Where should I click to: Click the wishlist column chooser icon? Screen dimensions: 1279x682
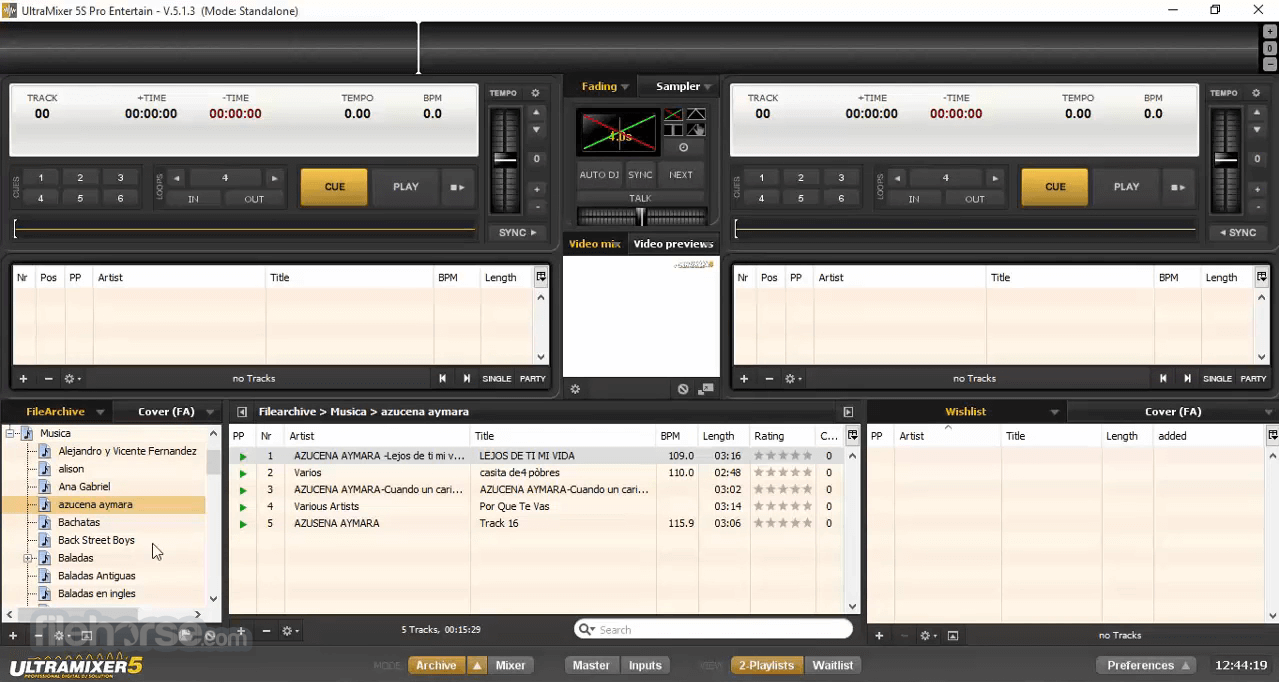click(x=1272, y=435)
